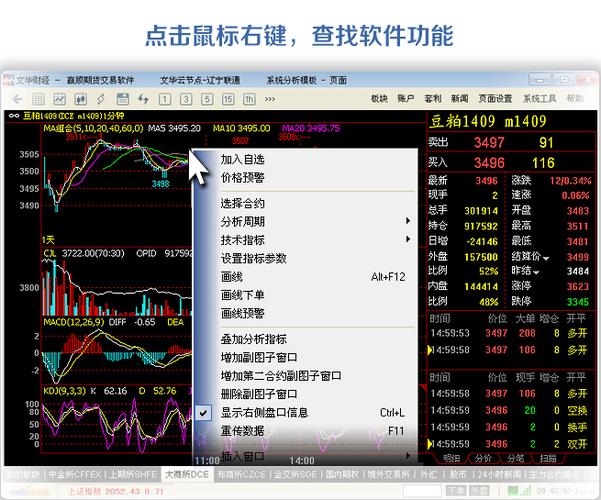Viewport: 601px width, 500px height.
Task: Select the time-share line chart icon
Action: [x=59, y=99]
